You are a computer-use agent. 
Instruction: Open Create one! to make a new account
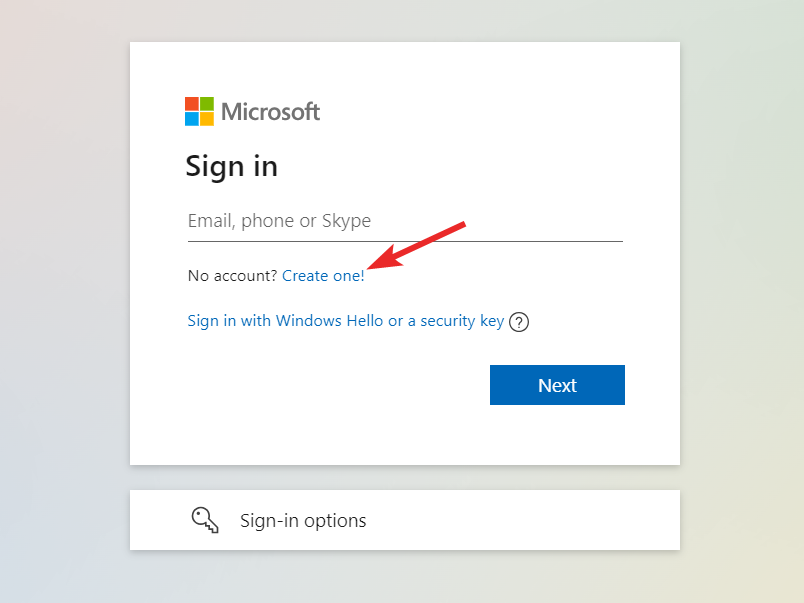(323, 275)
